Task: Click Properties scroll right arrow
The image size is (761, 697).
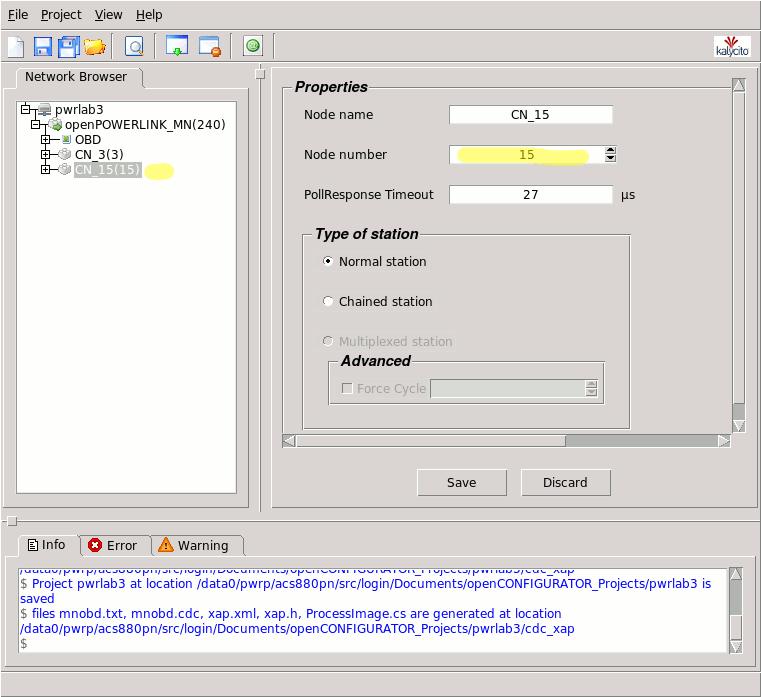Action: [724, 441]
